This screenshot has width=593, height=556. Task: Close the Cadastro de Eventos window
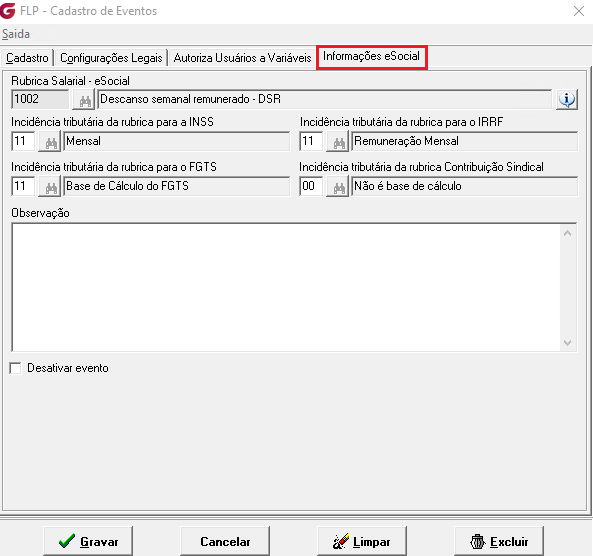click(579, 11)
